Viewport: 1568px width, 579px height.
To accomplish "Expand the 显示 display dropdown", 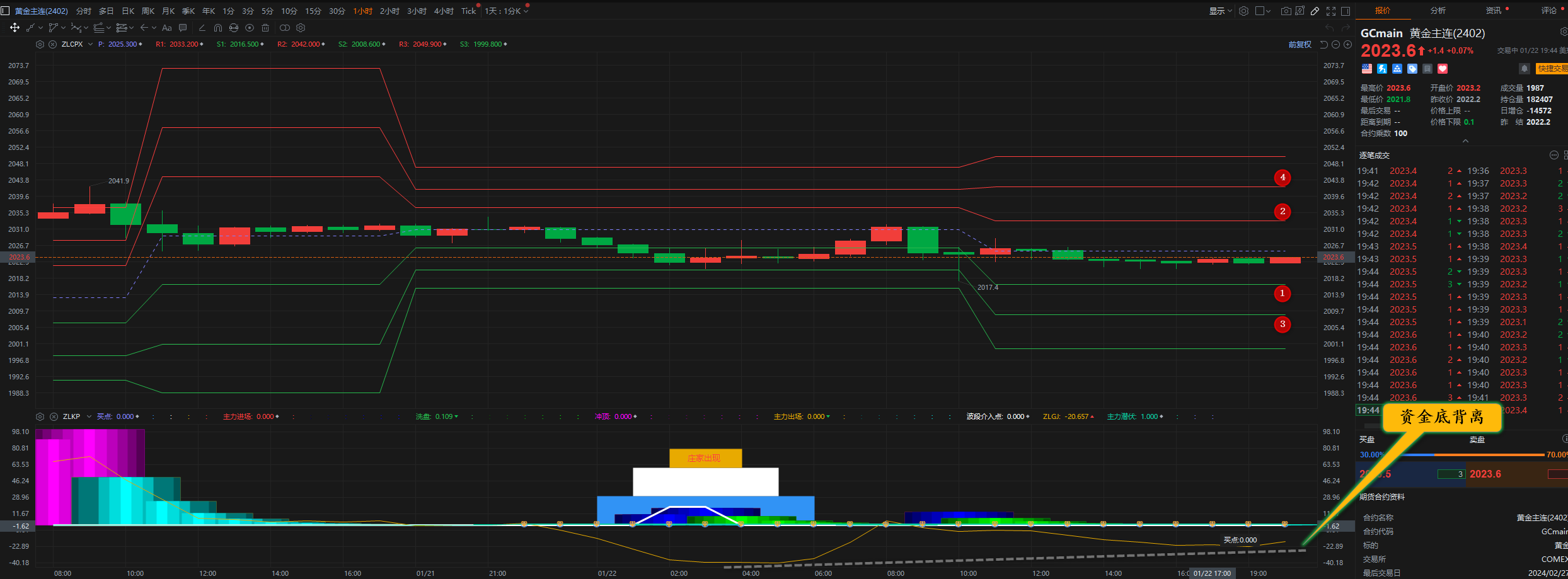I will click(x=1221, y=11).
